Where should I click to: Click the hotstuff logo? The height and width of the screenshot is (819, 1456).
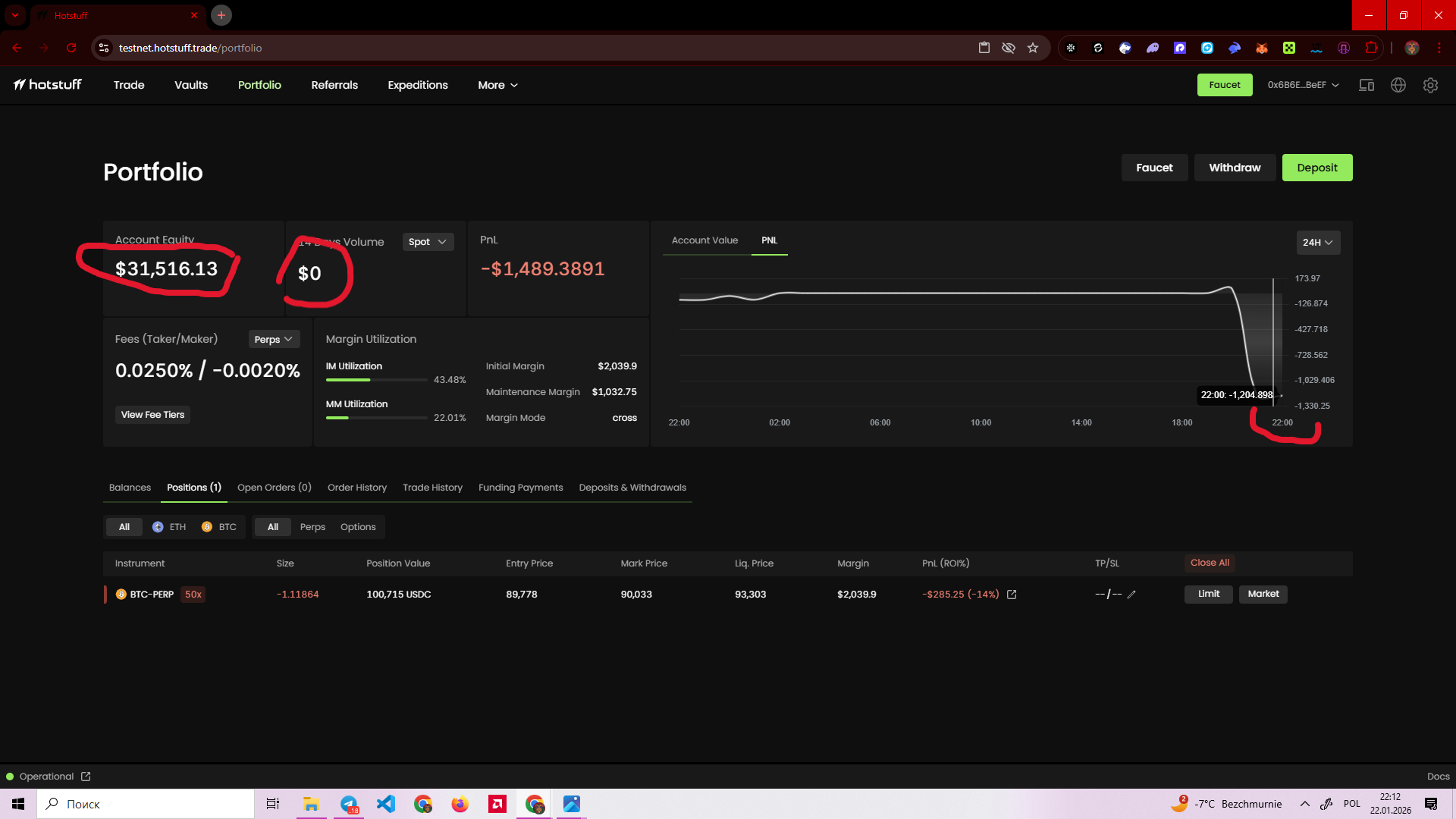click(x=48, y=85)
